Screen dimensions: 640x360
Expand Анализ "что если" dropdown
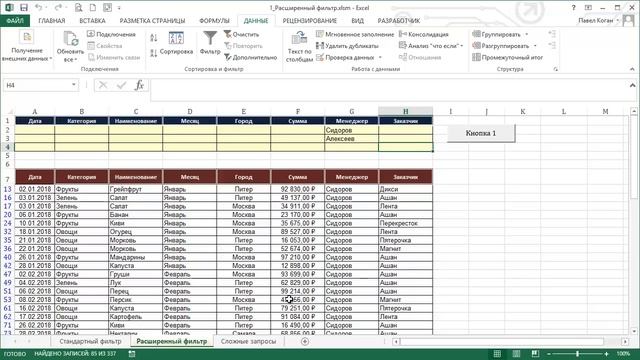click(462, 46)
